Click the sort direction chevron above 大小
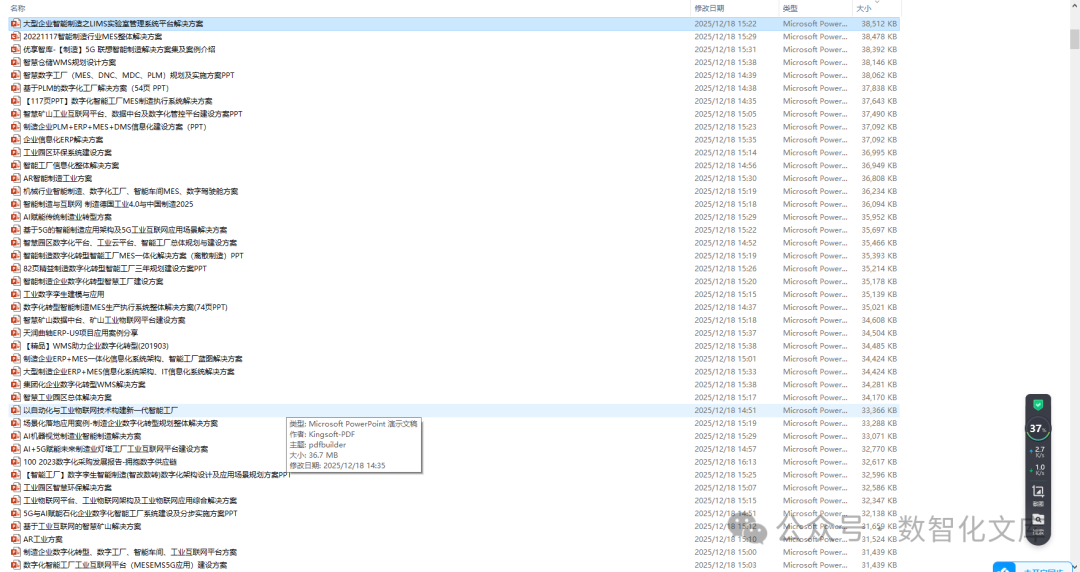Screen dimensions: 1080x572 tap(877, 2)
